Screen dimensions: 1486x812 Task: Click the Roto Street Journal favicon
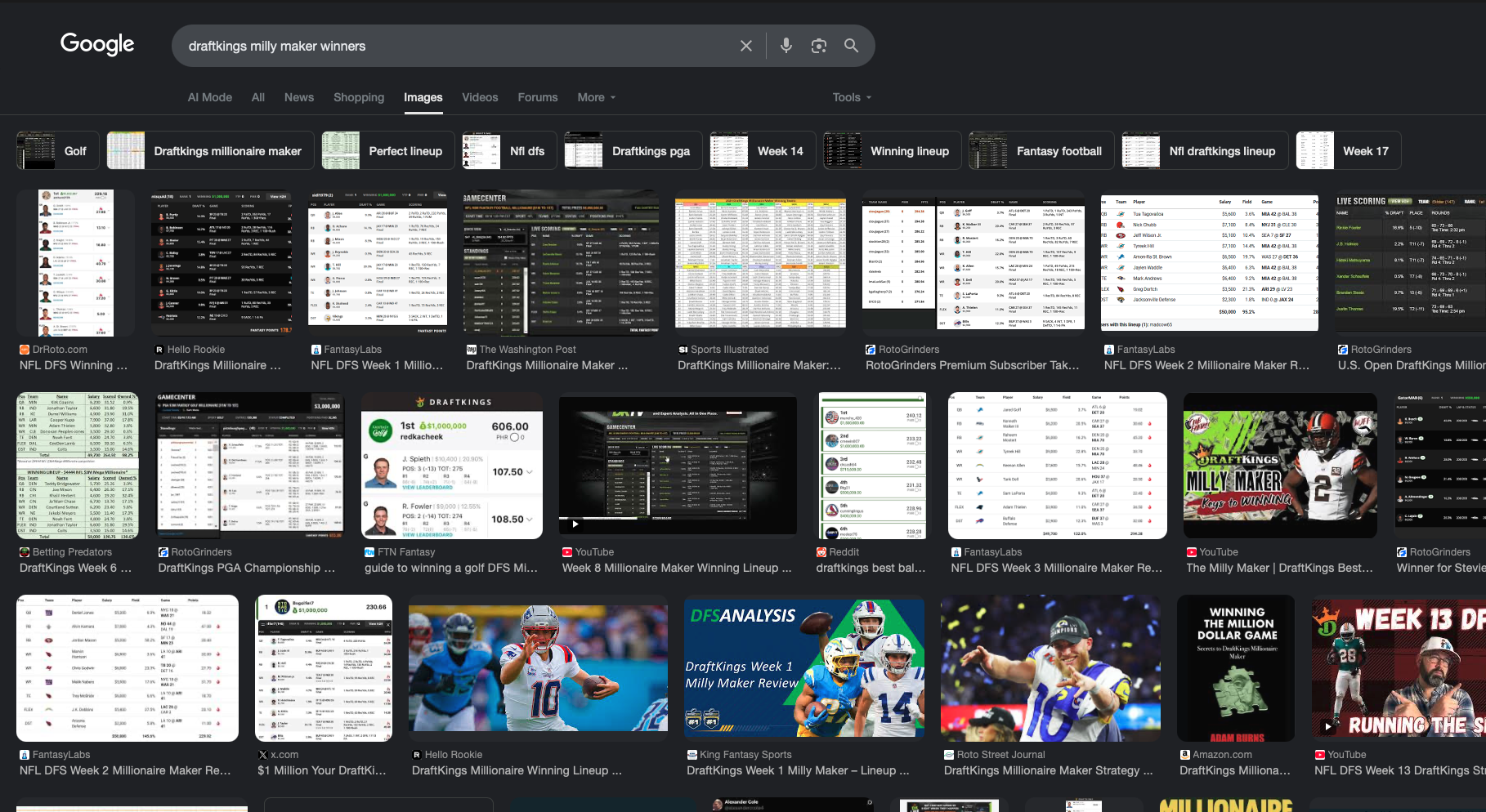949,755
